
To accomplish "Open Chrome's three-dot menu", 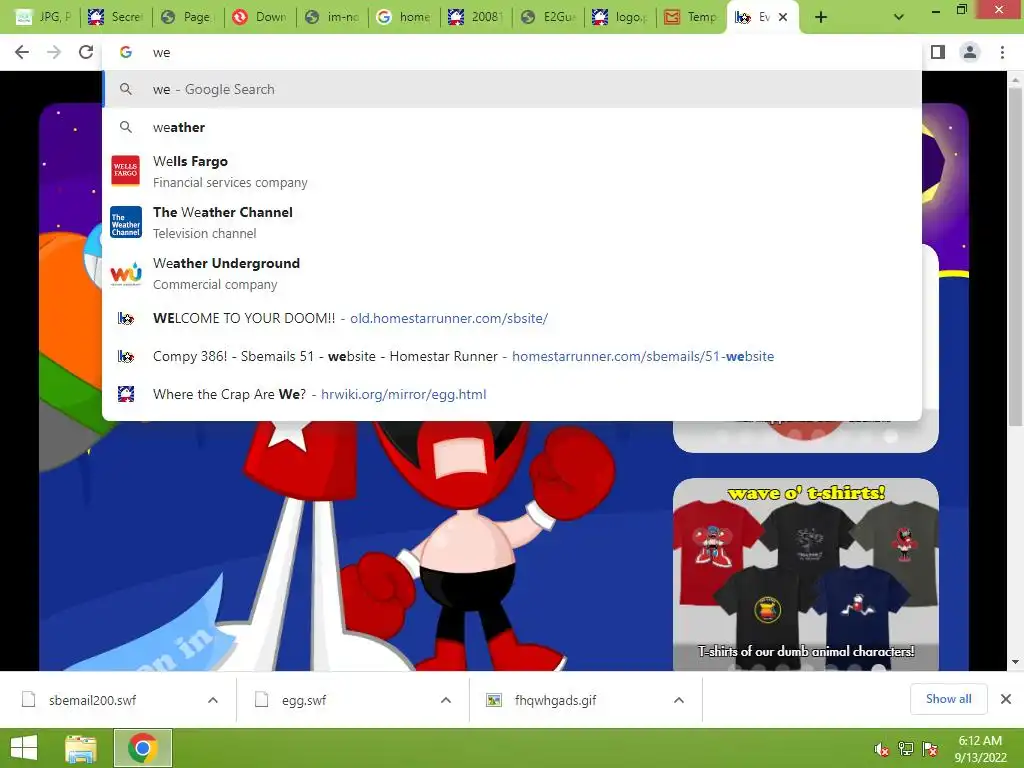I will [1002, 52].
